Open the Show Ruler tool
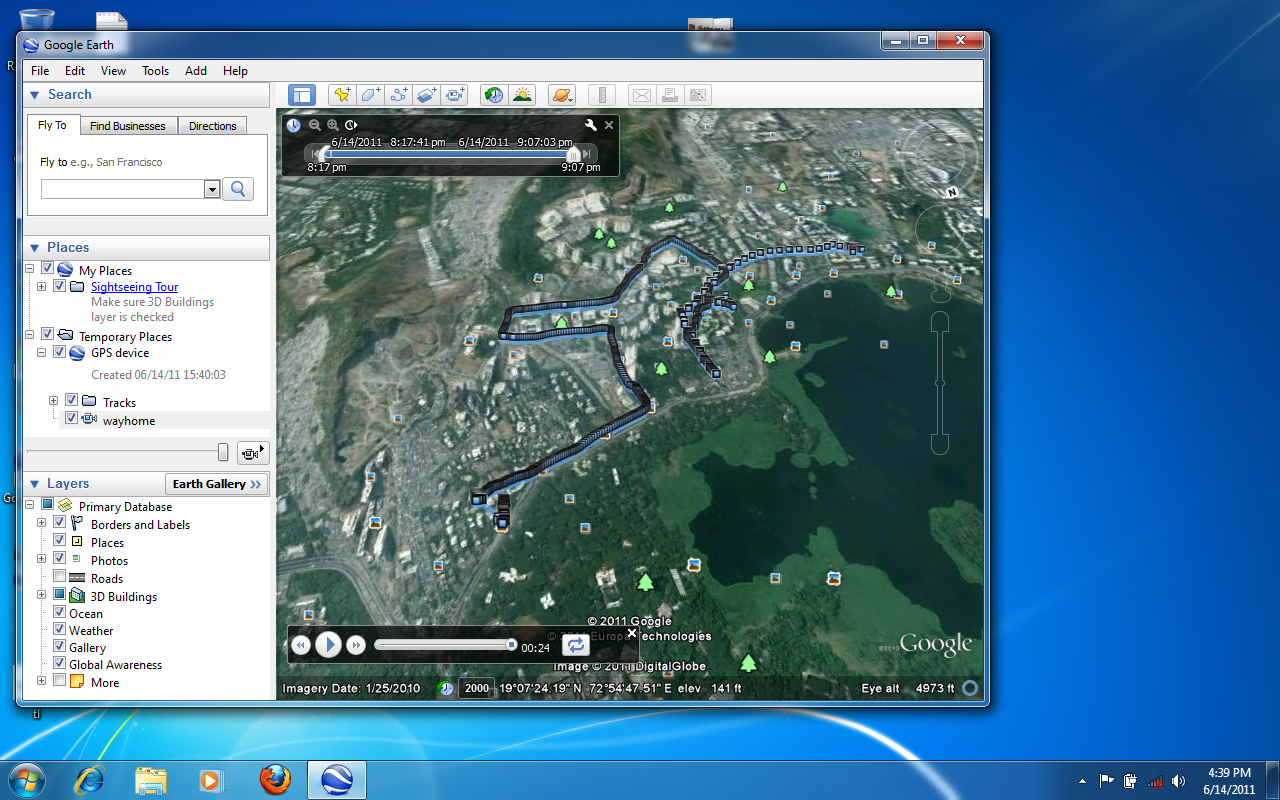 [602, 95]
